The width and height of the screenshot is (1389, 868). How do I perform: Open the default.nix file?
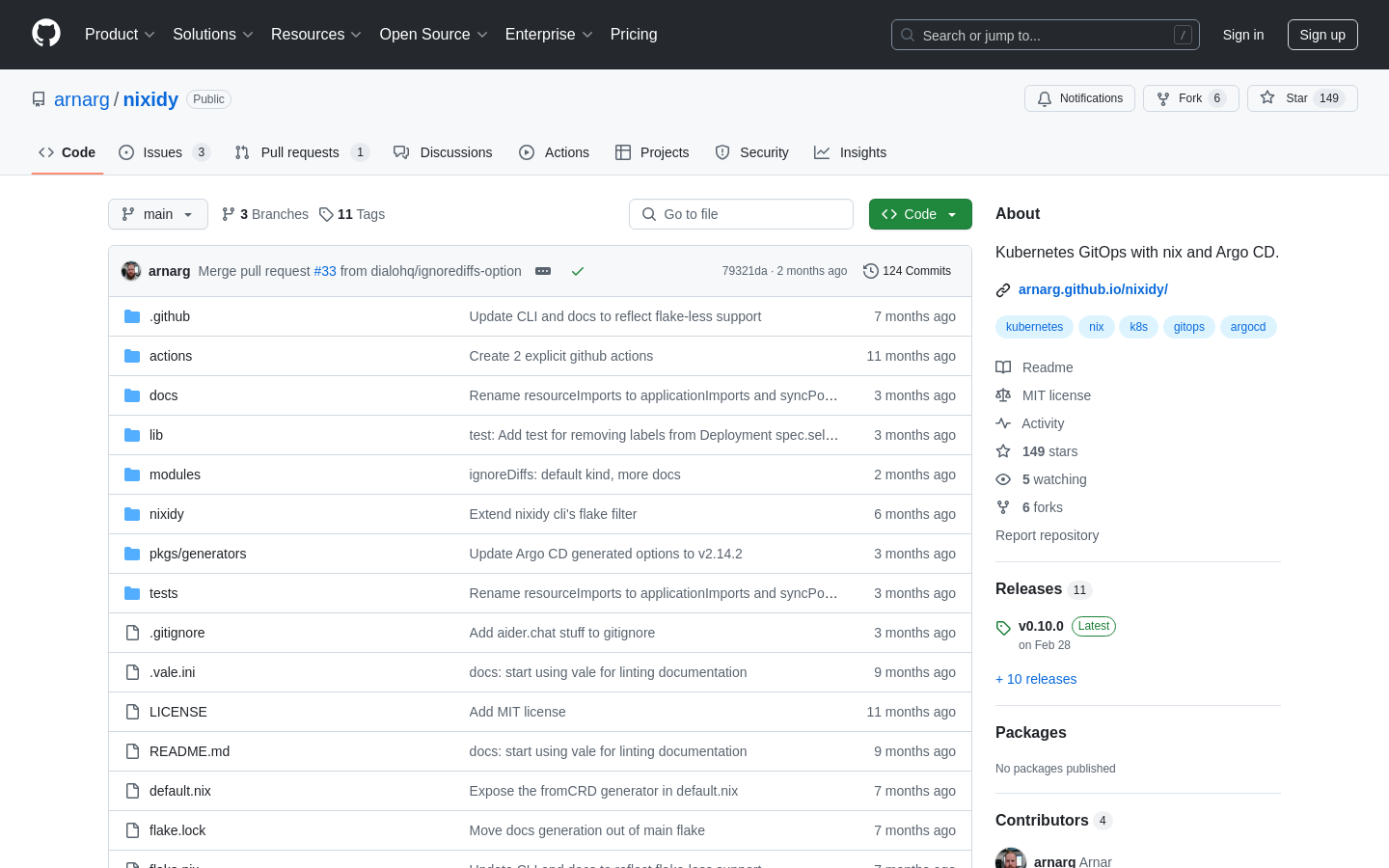pos(180,791)
